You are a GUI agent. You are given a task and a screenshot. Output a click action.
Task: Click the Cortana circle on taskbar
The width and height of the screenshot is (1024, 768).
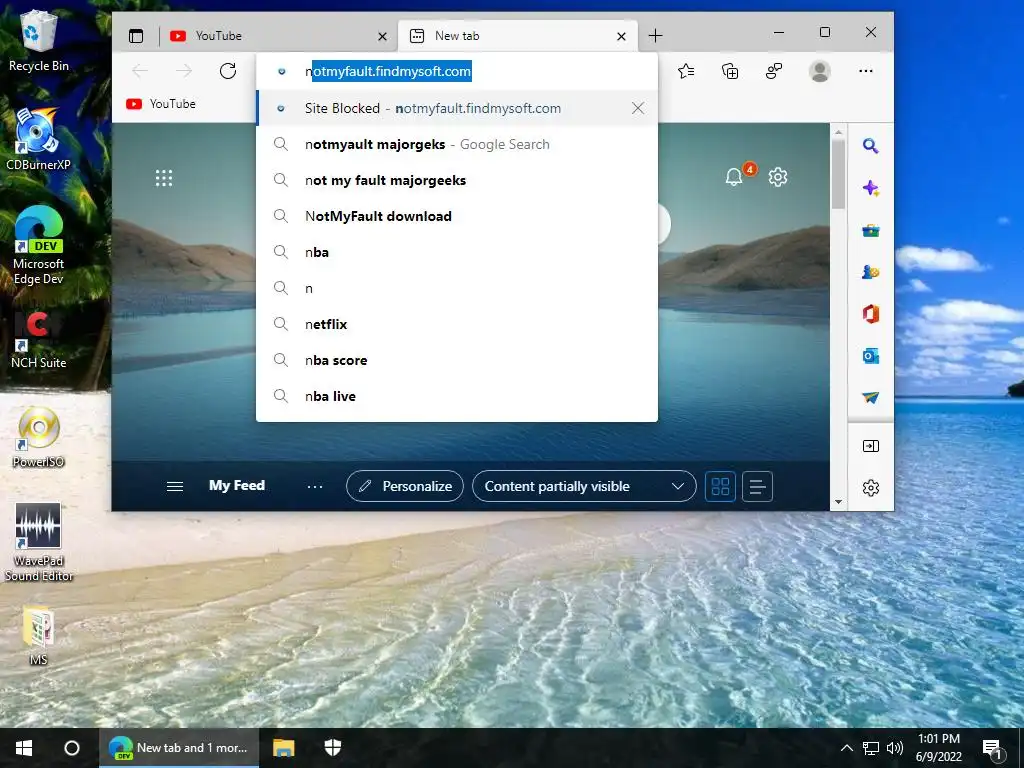(72, 748)
